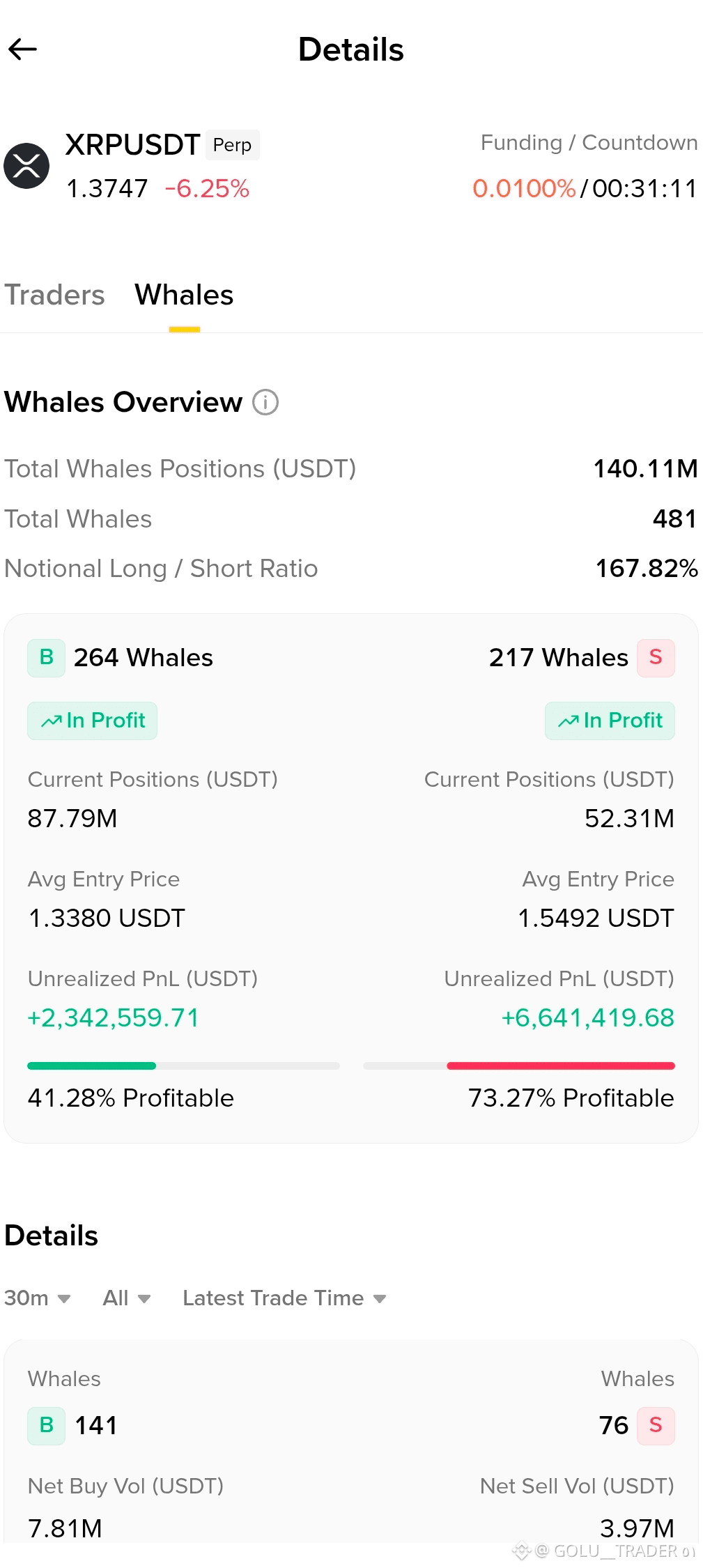703x1568 pixels.
Task: Tap the funding rate 0.0100% value
Action: click(x=524, y=189)
